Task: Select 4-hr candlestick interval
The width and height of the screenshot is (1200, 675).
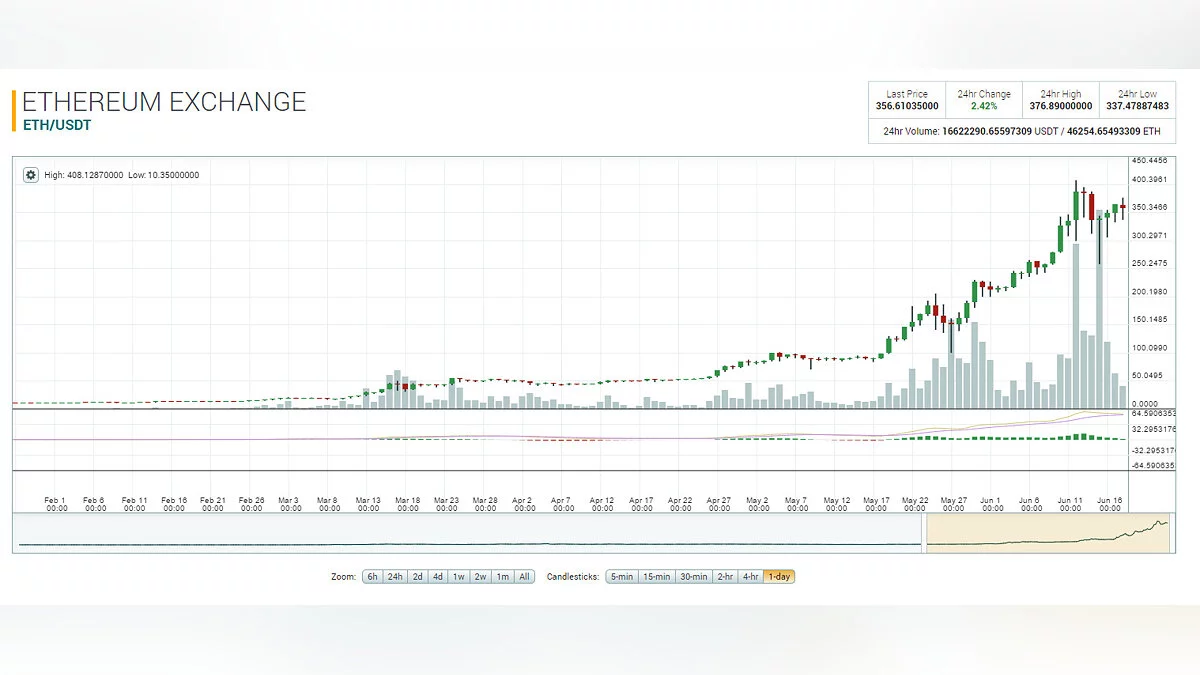Action: click(750, 577)
